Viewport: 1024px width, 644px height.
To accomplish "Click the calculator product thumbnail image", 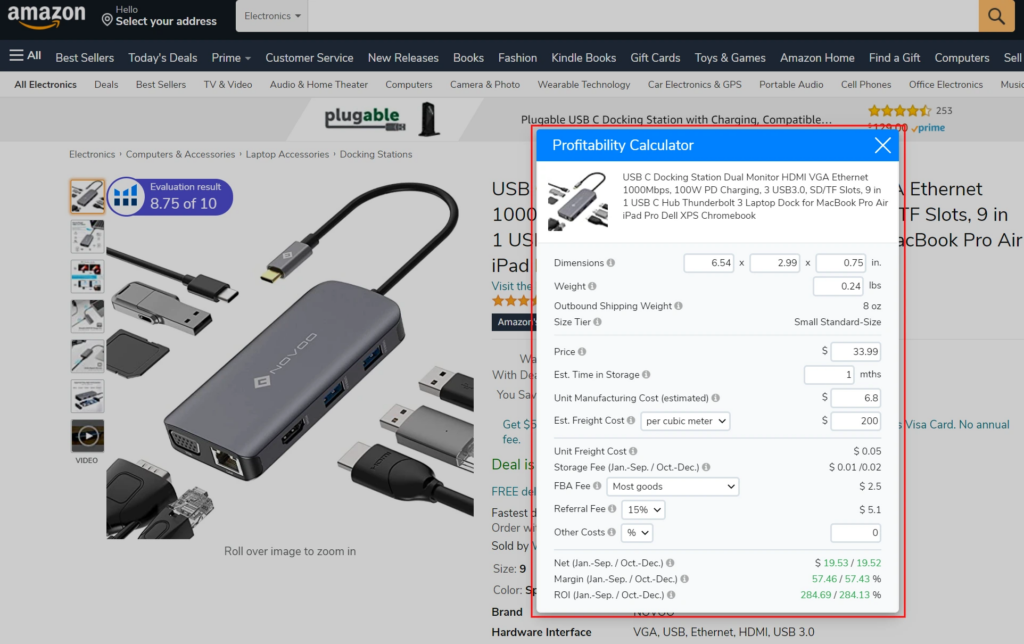I will (578, 201).
